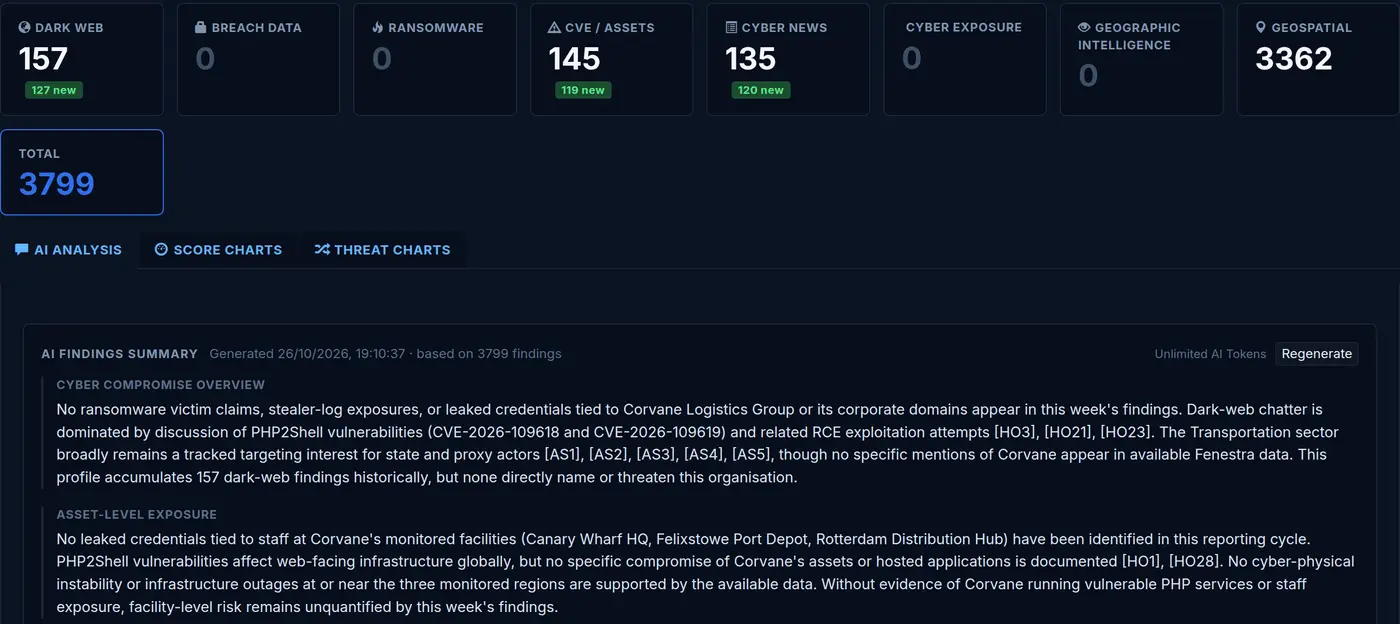Click the "120 new" badge
Viewport: 1400px width, 624px height.
761,90
